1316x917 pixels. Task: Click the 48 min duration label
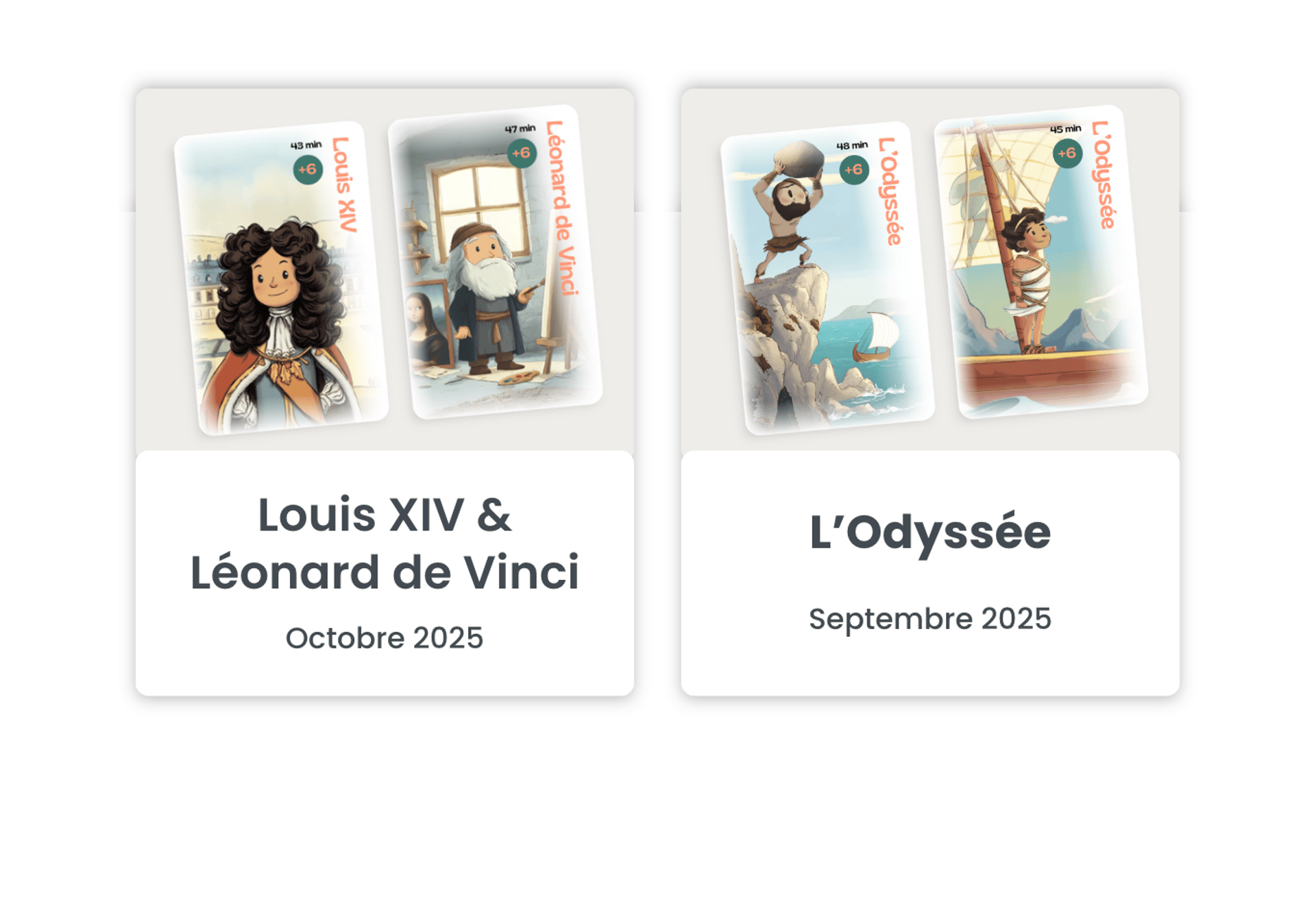(x=852, y=145)
